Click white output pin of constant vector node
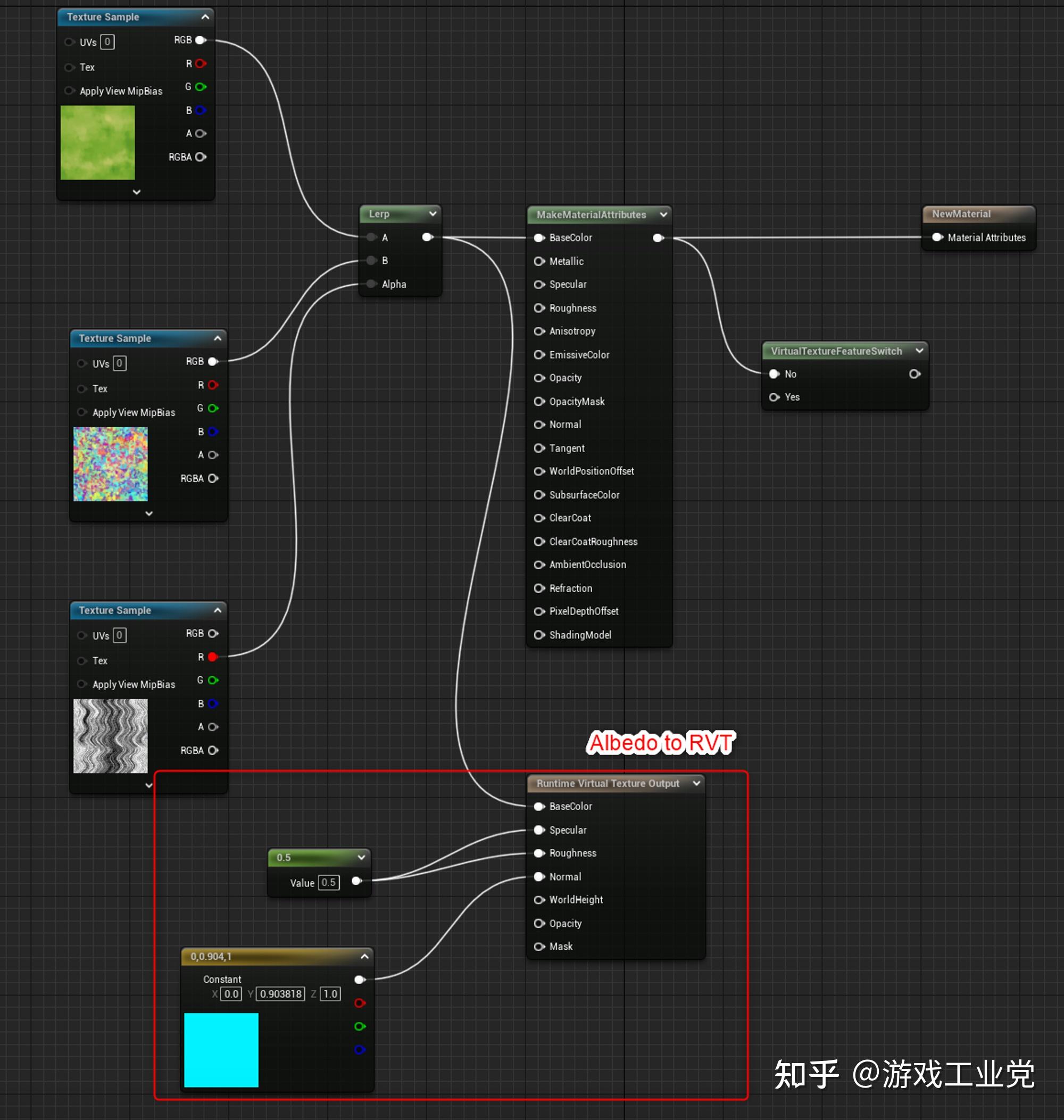 (x=360, y=980)
